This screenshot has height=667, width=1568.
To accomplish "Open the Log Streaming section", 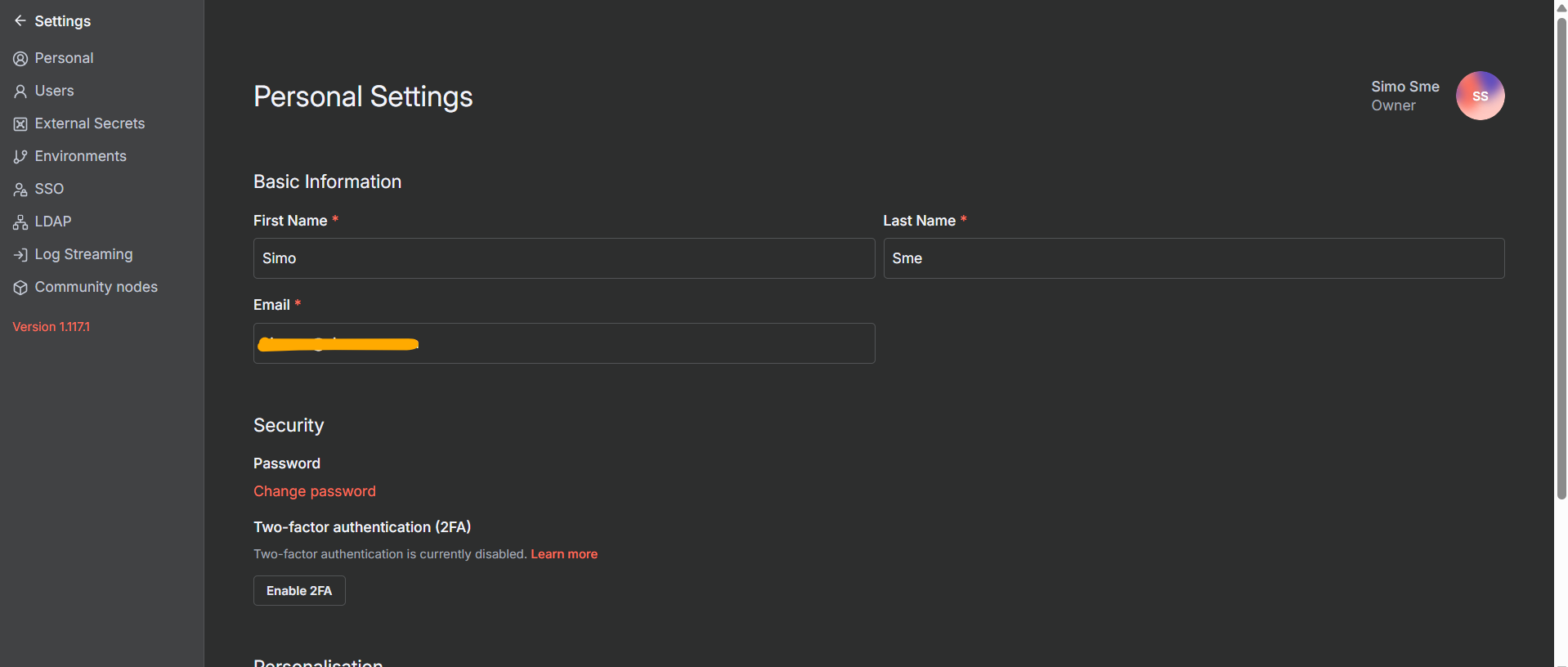I will pos(83,254).
